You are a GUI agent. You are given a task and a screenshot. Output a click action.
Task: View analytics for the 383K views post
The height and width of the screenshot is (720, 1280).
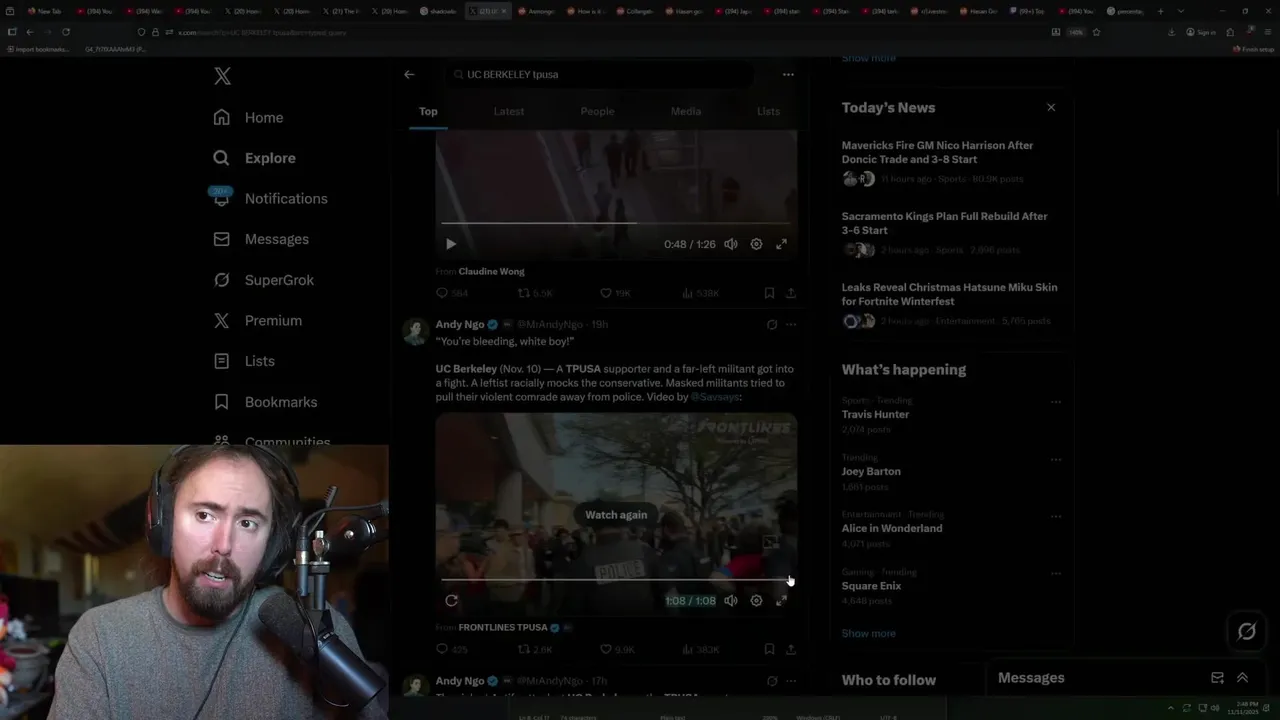[700, 649]
